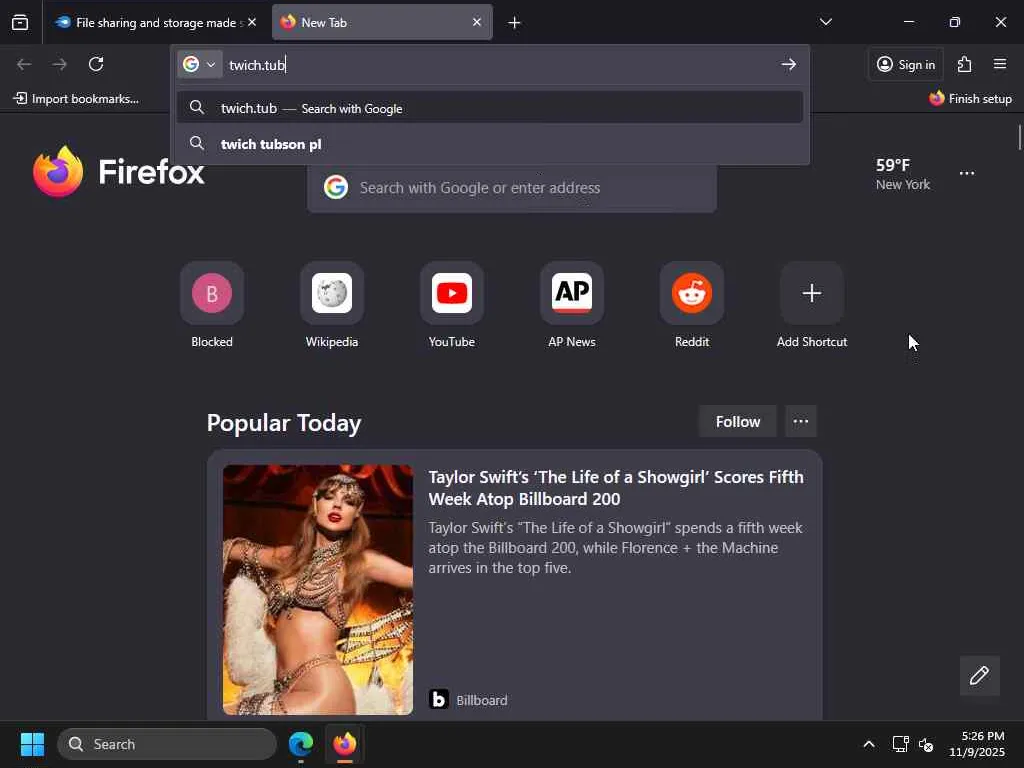Select 'twich.tub — Search with Google' suggestion
The width and height of the screenshot is (1024, 768).
(490, 108)
